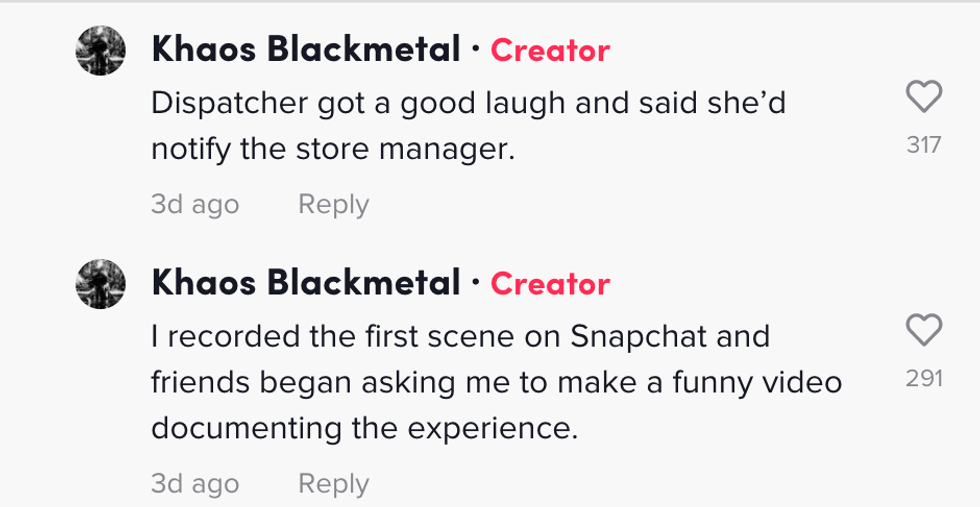Click the 3d ago timestamp under dispatcher comment
Viewport: 980px width, 507px height.
(195, 204)
